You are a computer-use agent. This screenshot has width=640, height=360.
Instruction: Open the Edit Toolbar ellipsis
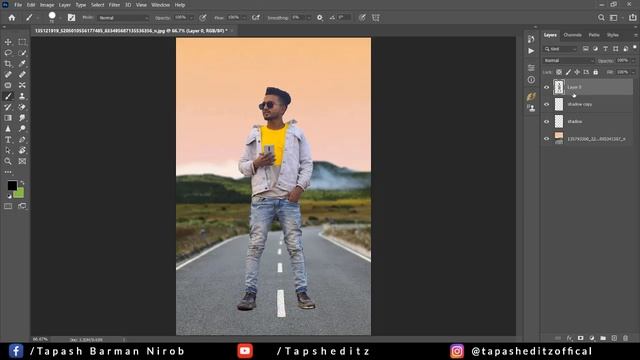pyautogui.click(x=8, y=172)
